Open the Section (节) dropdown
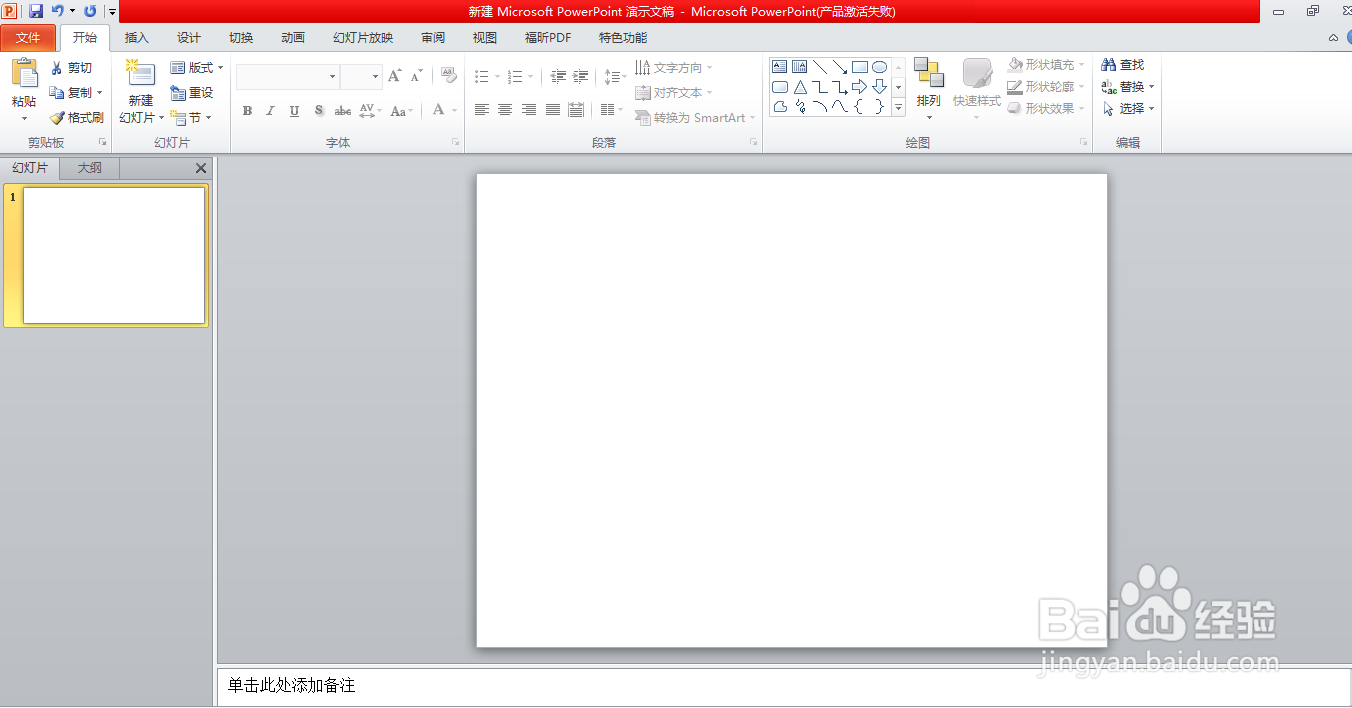Image resolution: width=1352 pixels, height=708 pixels. point(190,118)
